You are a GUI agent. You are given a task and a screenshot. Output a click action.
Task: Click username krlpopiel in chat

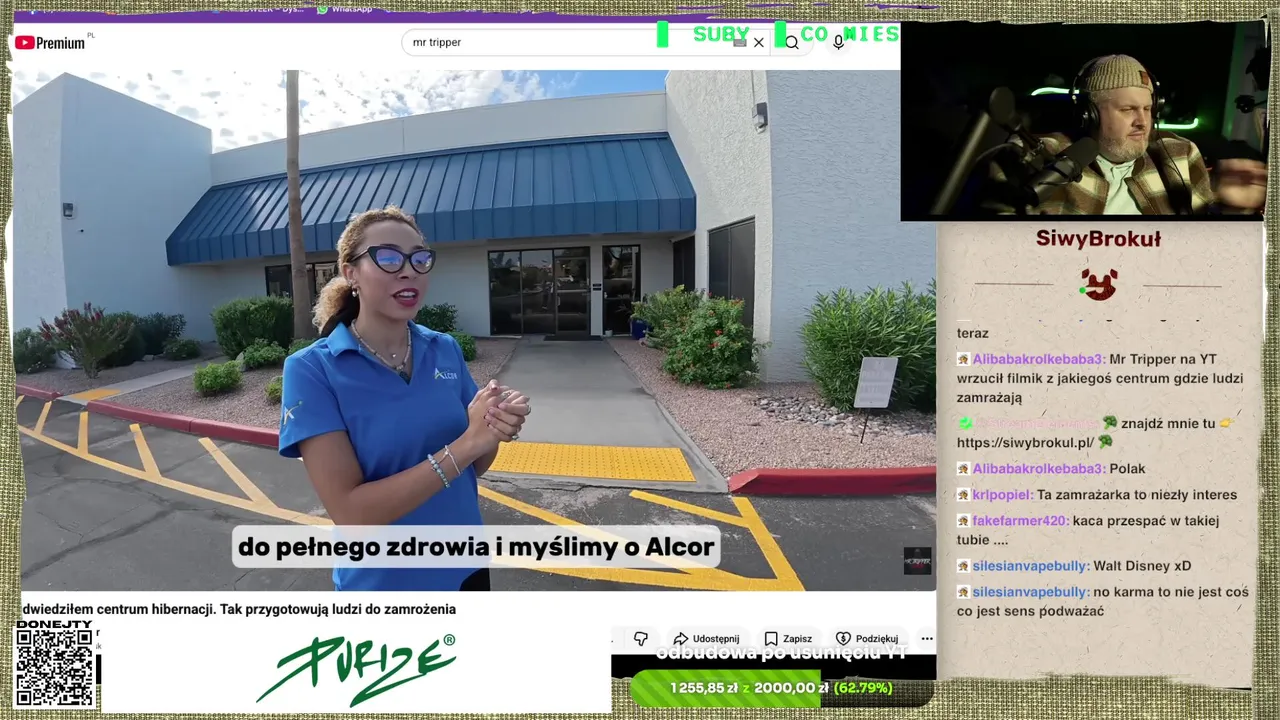coord(1002,494)
